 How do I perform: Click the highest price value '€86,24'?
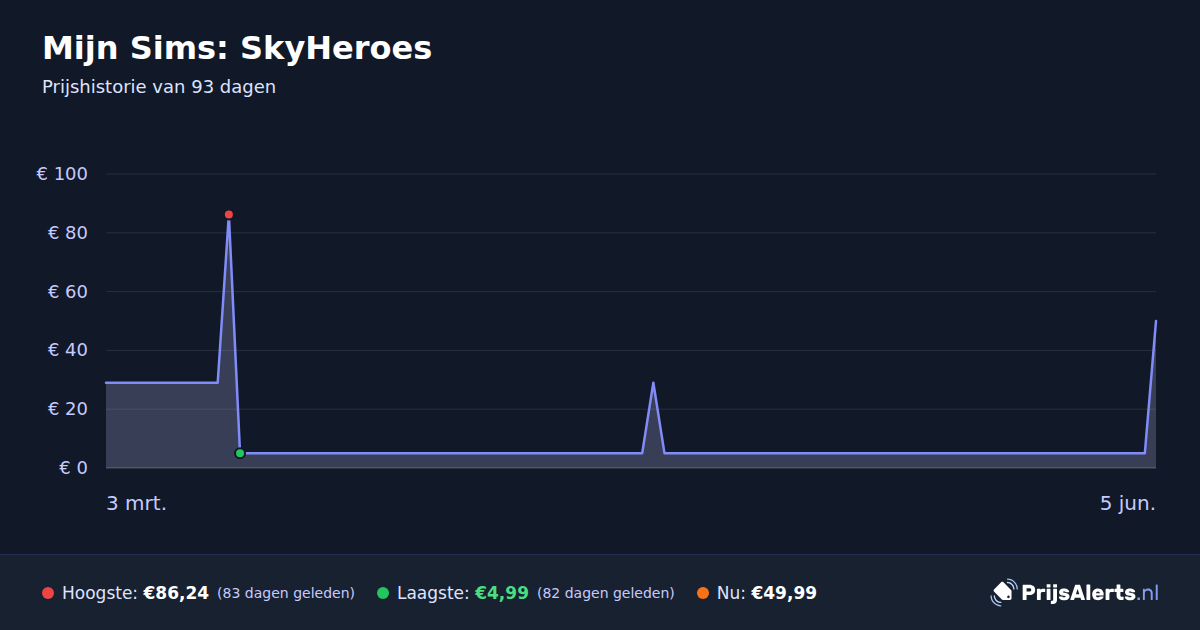(176, 593)
